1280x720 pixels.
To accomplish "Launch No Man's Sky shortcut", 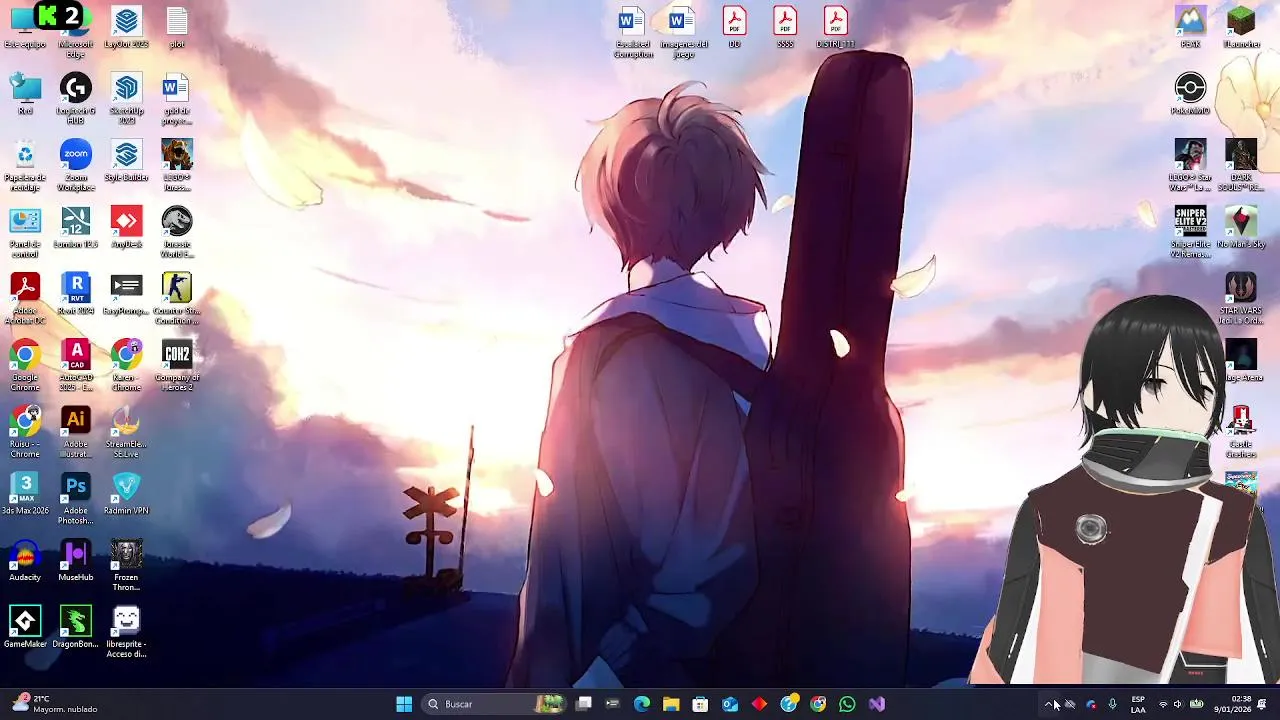I will pyautogui.click(x=1241, y=227).
